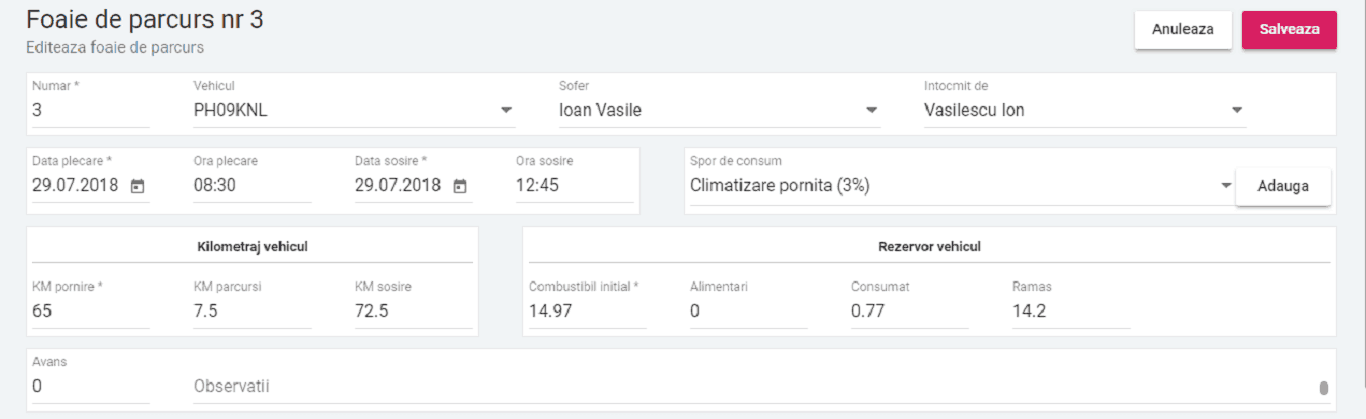This screenshot has width=1366, height=419.
Task: Open calendar icon for Data sosire
Action: [x=460, y=186]
